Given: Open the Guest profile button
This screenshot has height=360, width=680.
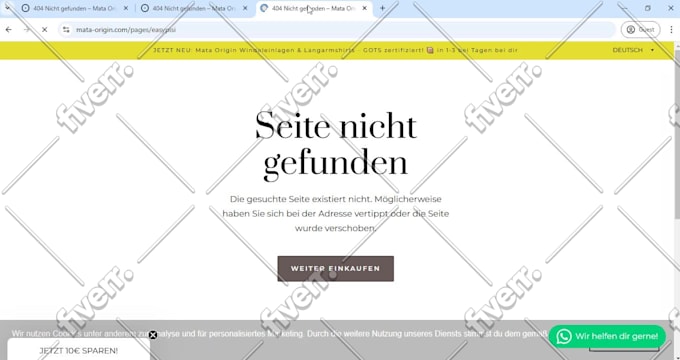Looking at the screenshot, I should click(x=641, y=29).
